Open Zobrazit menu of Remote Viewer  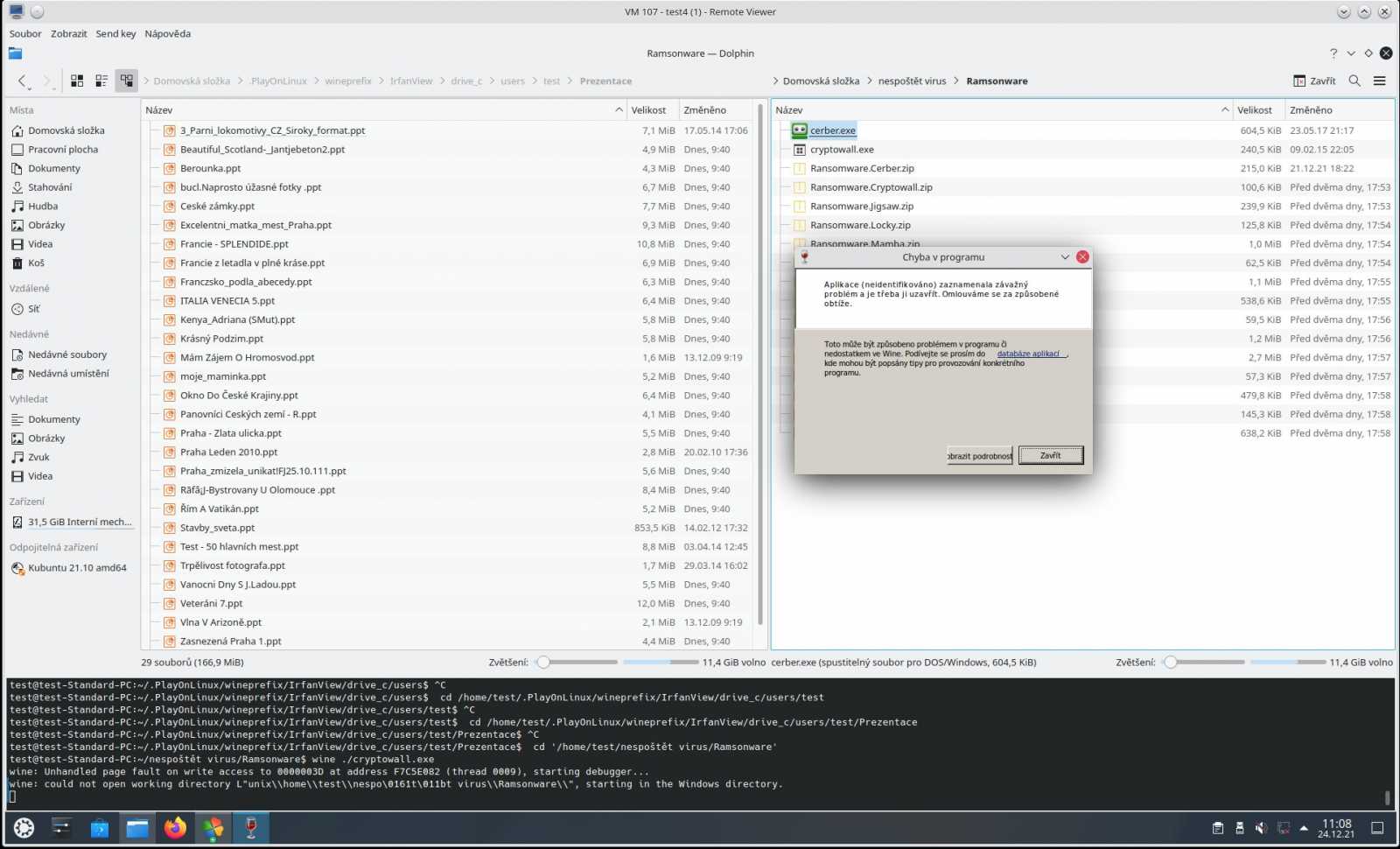(68, 34)
